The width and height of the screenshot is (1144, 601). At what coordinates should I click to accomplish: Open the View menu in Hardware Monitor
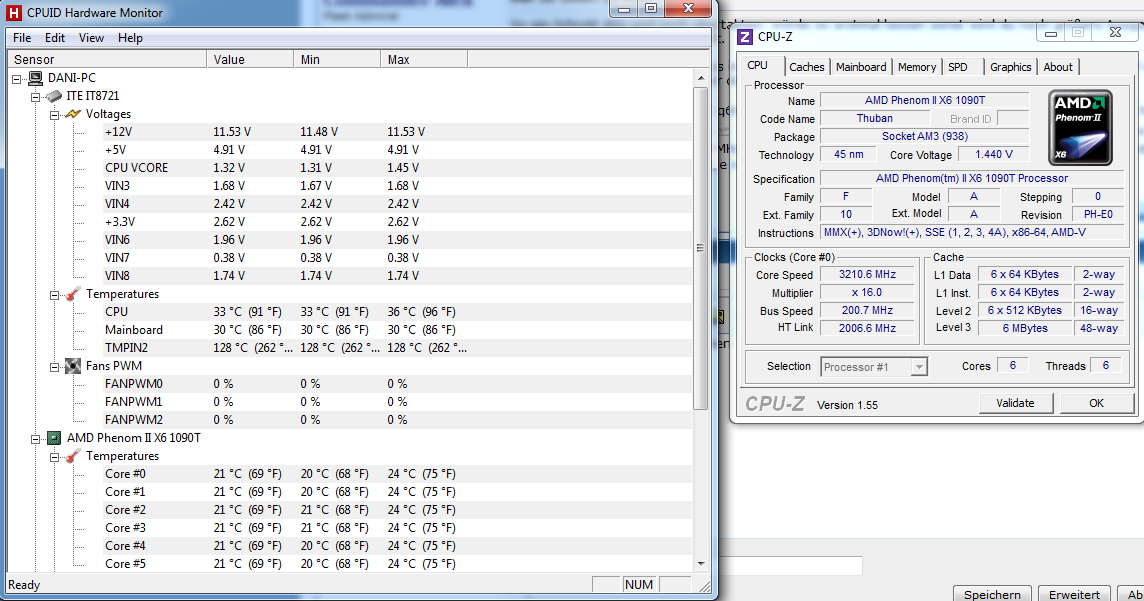tap(91, 38)
